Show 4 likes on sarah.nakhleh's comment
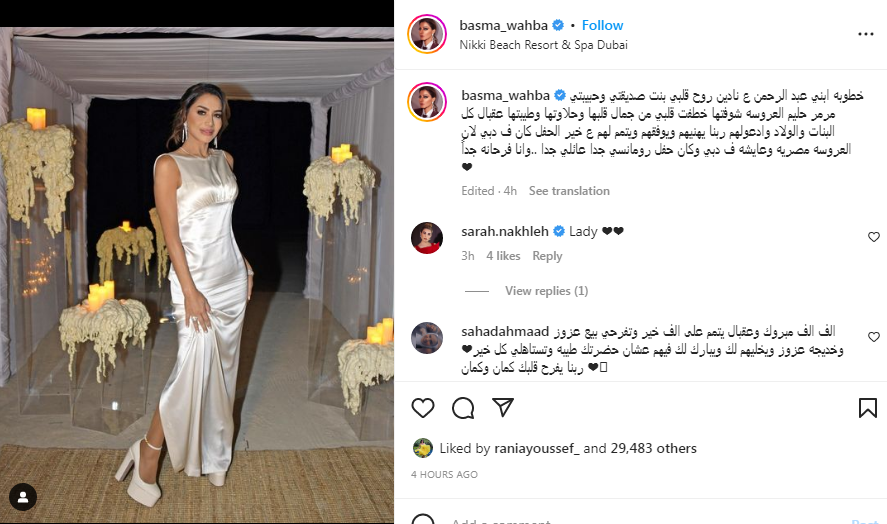 [x=503, y=256]
